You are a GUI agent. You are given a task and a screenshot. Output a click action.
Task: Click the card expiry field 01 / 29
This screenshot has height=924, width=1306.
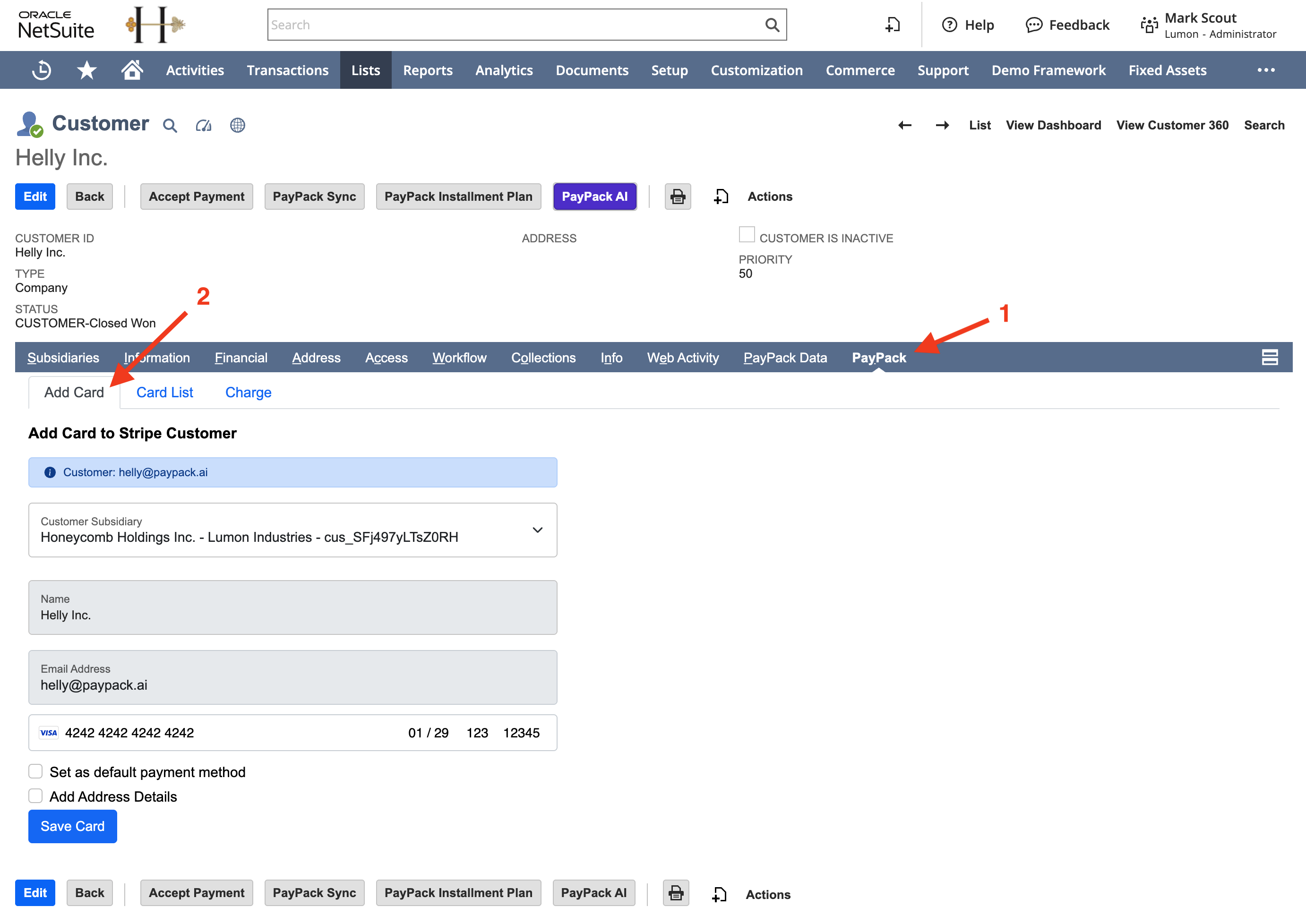(428, 732)
